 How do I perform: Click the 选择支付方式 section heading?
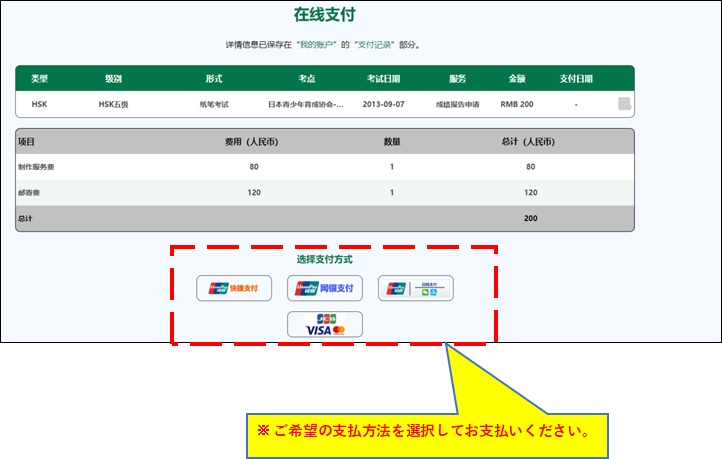324,260
